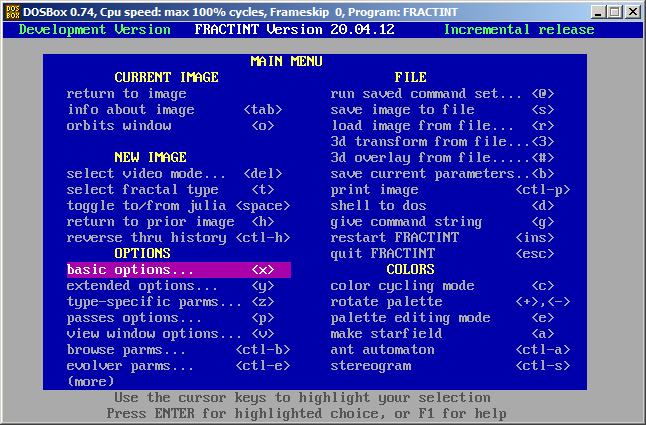Choose 'reverse thru history' entry
The height and width of the screenshot is (425, 646).
[179, 238]
